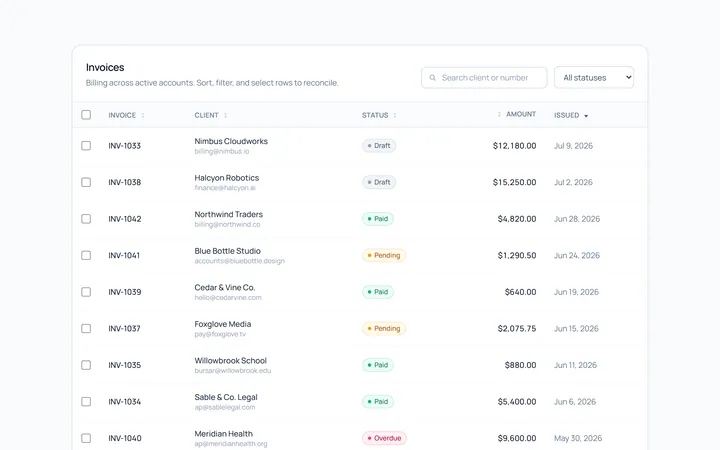
Task: Click the Overdue status badge for Meridian Health
Action: (384, 438)
